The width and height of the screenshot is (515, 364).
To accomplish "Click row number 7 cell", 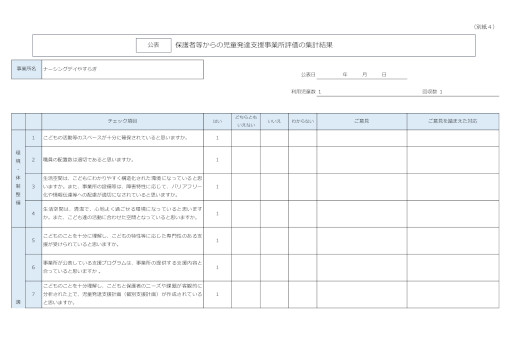I will point(33,294).
